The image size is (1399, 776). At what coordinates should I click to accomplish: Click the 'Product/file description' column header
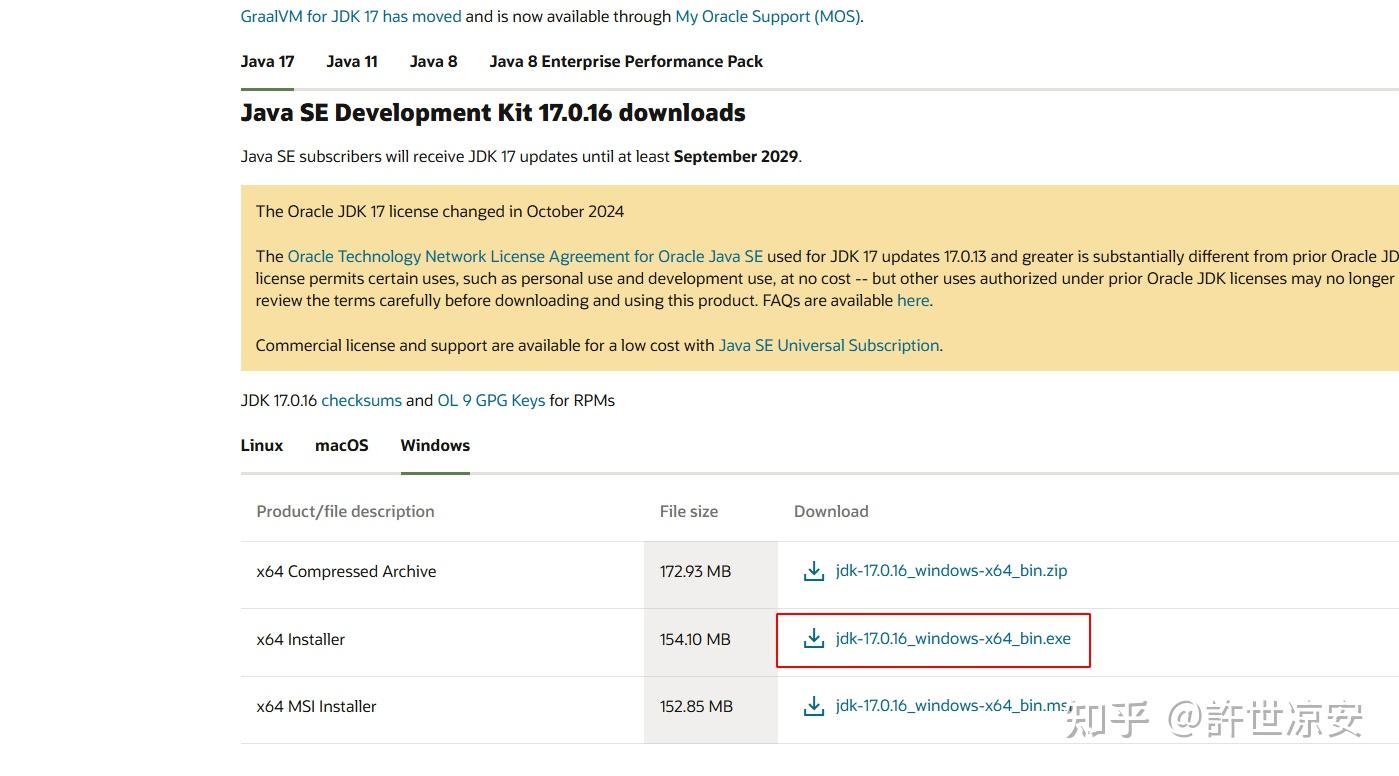click(346, 511)
